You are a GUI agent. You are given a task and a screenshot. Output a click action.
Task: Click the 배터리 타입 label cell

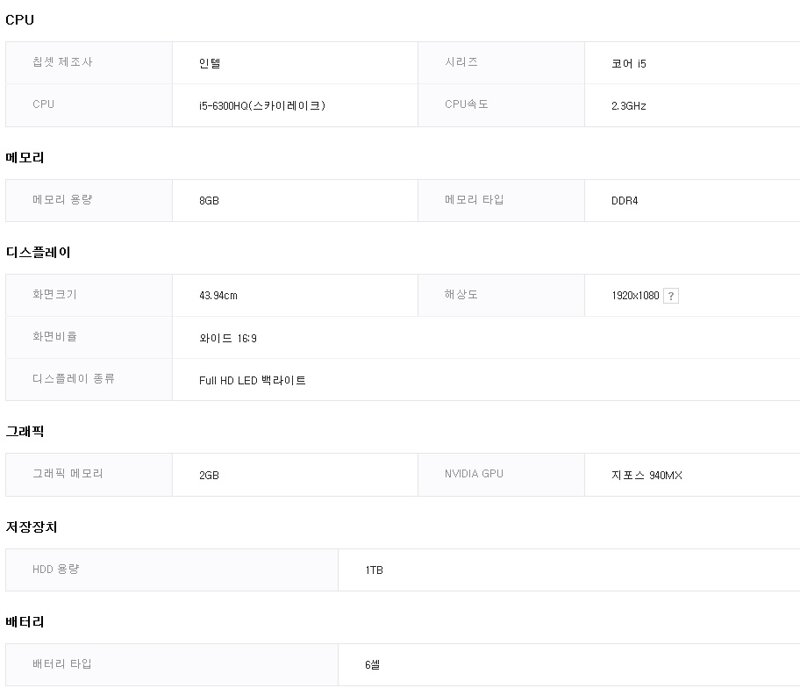coord(172,665)
